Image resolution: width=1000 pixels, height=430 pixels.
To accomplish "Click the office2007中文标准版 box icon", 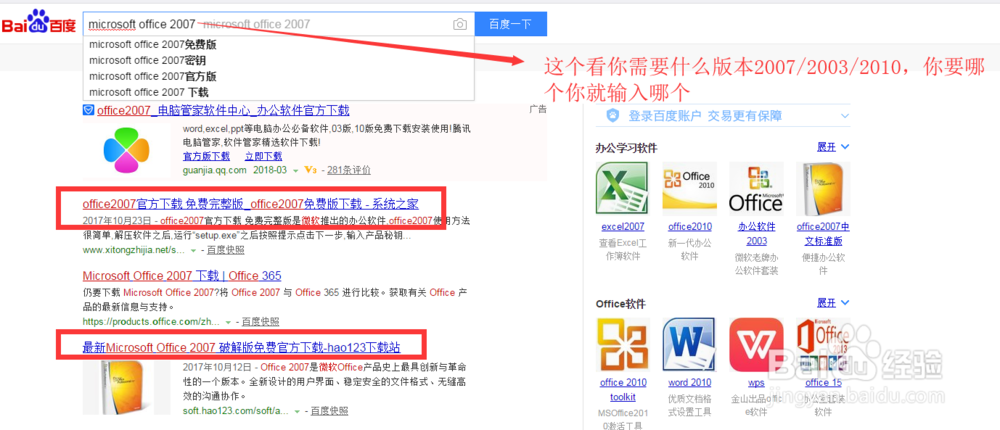I will tap(823, 189).
